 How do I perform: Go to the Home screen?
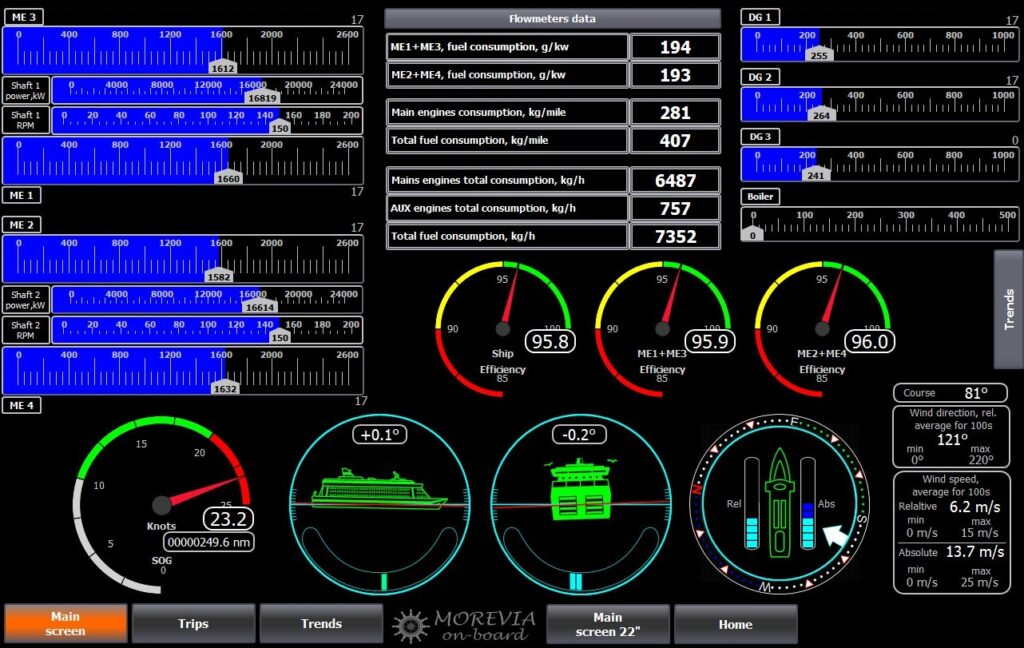(735, 624)
